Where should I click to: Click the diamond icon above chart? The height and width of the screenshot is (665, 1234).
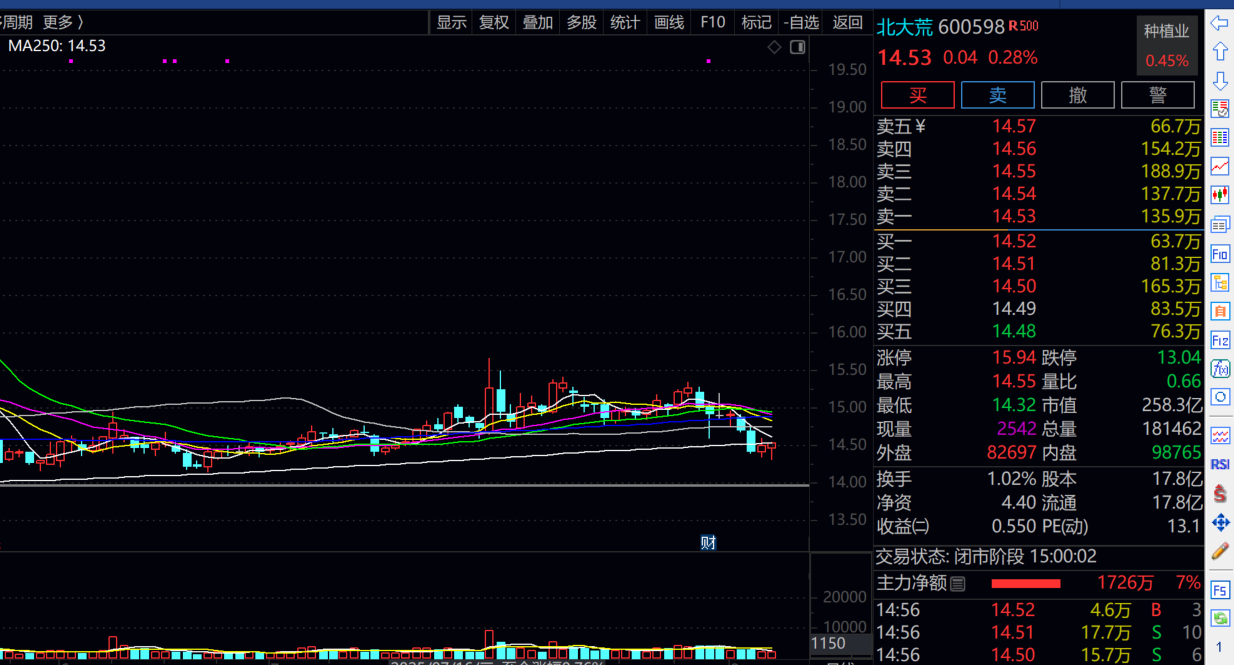coord(775,47)
